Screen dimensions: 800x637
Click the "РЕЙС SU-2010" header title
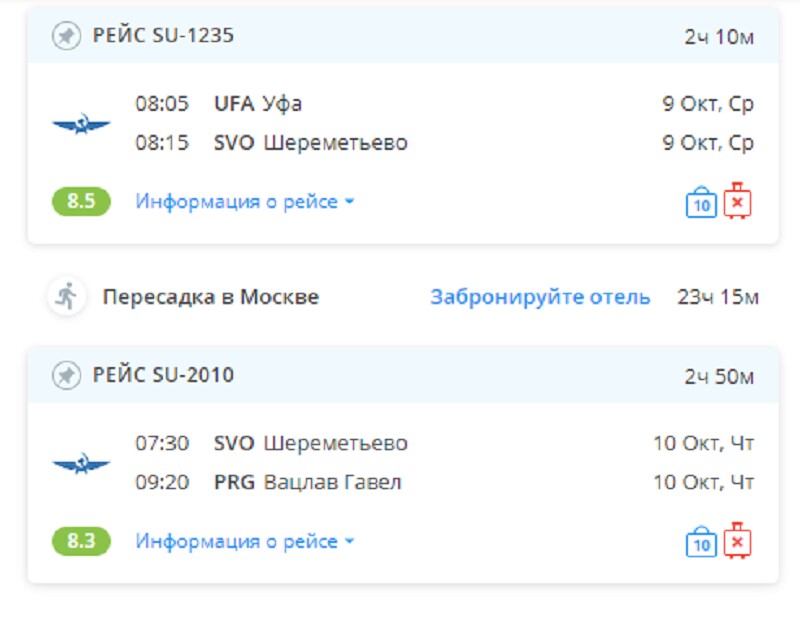pyautogui.click(x=163, y=376)
